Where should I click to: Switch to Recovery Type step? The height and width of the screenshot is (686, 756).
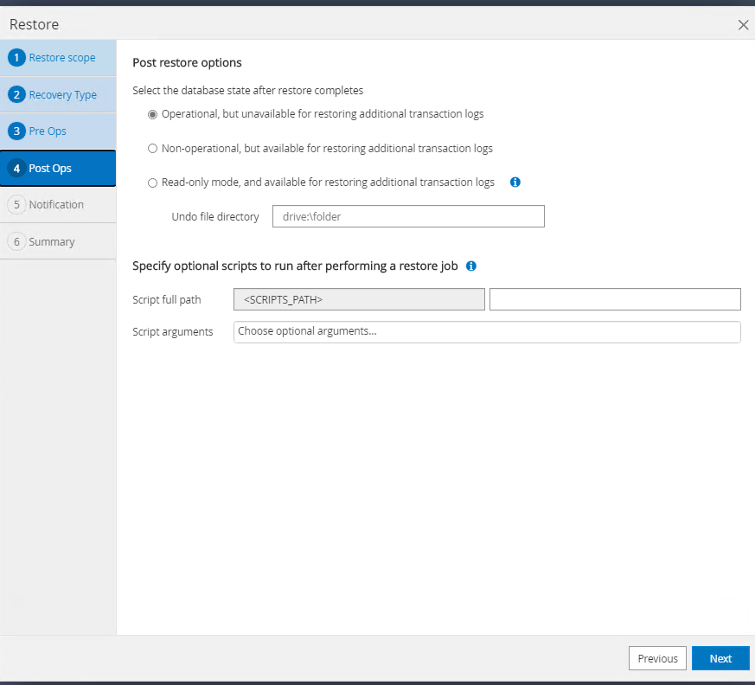(x=62, y=95)
